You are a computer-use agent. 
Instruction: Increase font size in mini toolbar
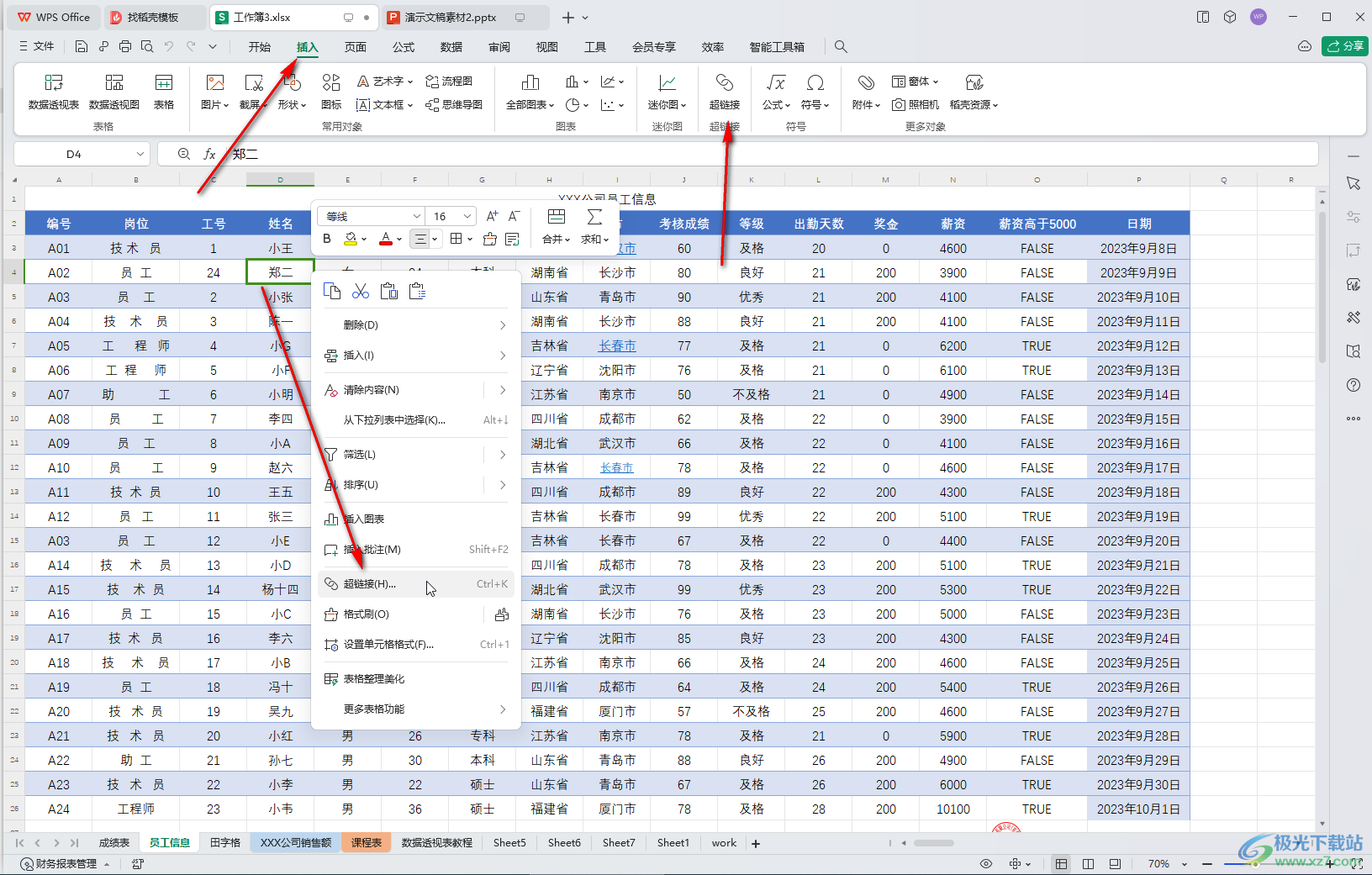point(493,216)
